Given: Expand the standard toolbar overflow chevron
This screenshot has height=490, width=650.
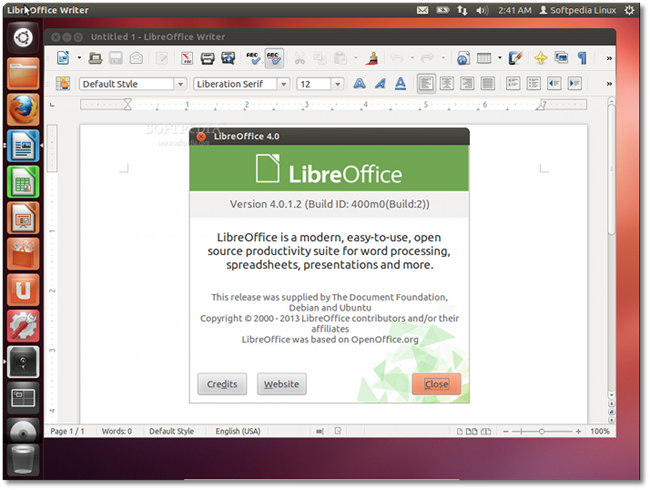Looking at the screenshot, I should coord(609,58).
